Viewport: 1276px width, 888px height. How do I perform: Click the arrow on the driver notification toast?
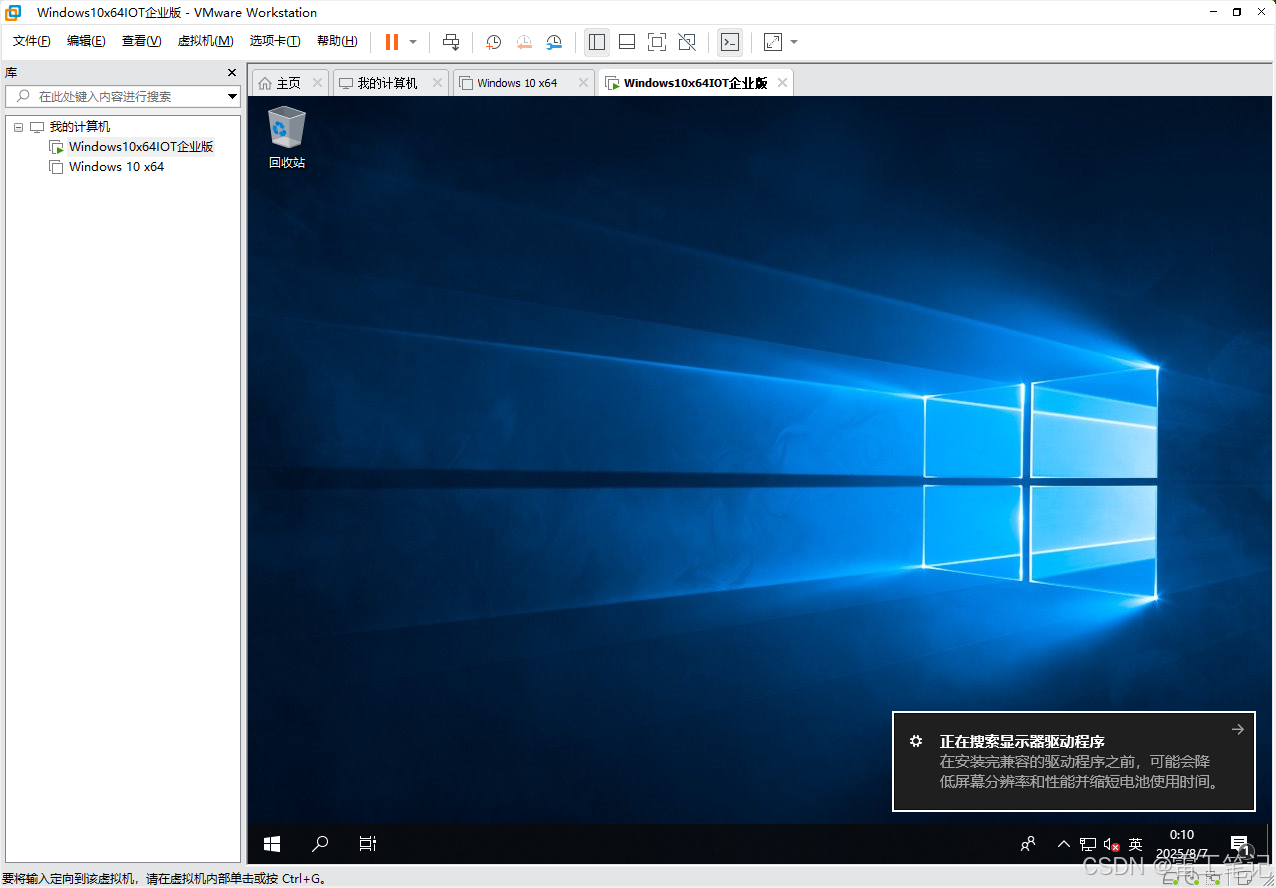(1238, 729)
